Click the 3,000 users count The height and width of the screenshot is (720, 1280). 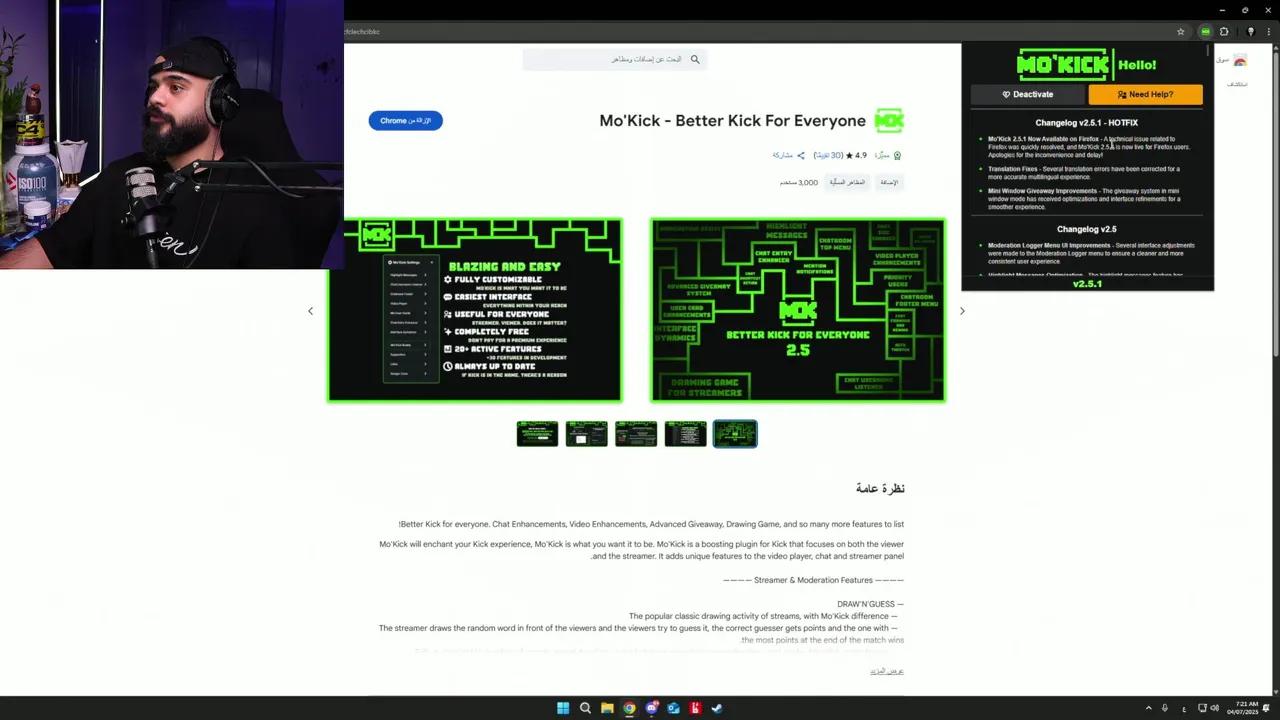[799, 183]
